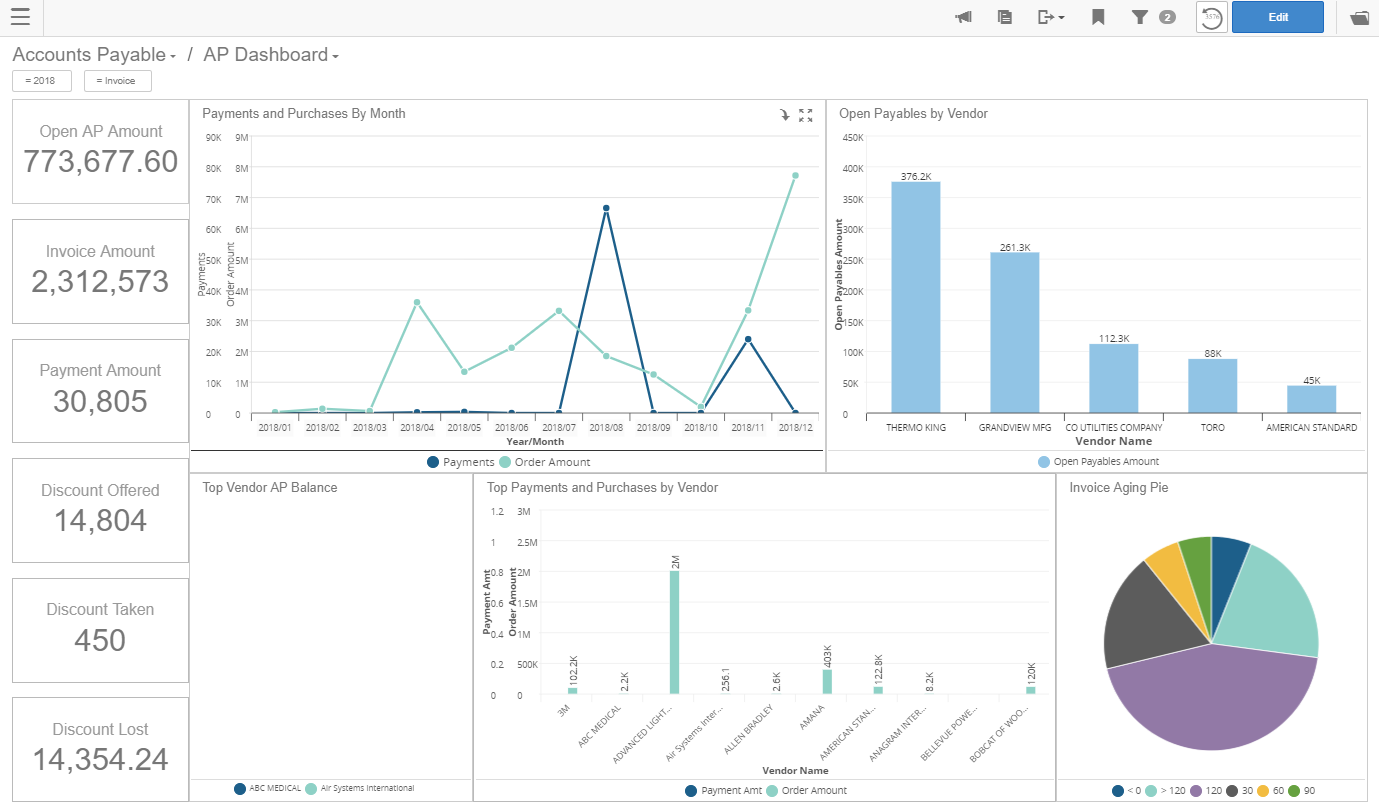Click the Edit button
Viewport: 1379px width, 807px height.
pos(1277,17)
